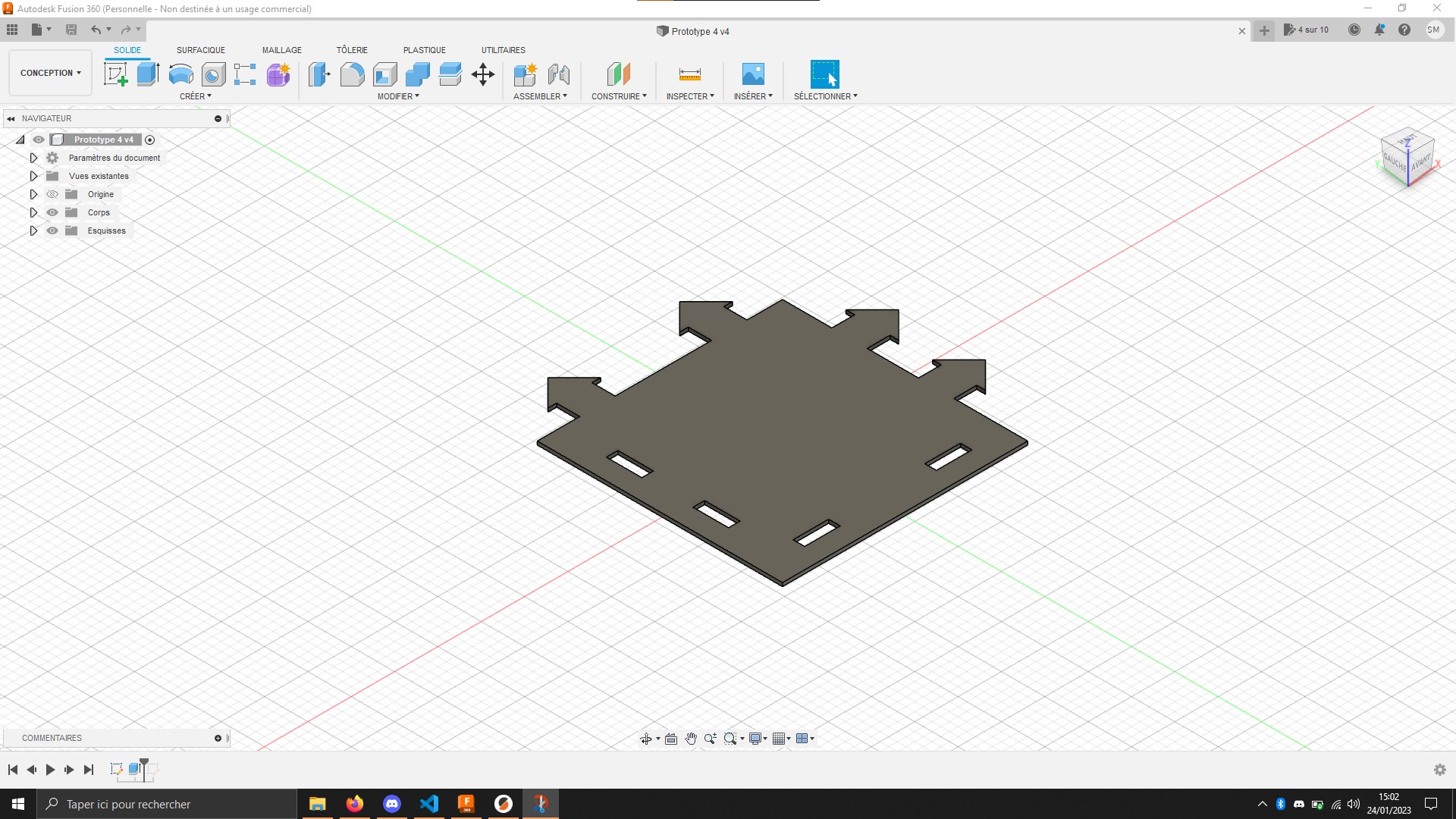Hide the Esquisses folder
This screenshot has width=1456, height=819.
point(52,231)
